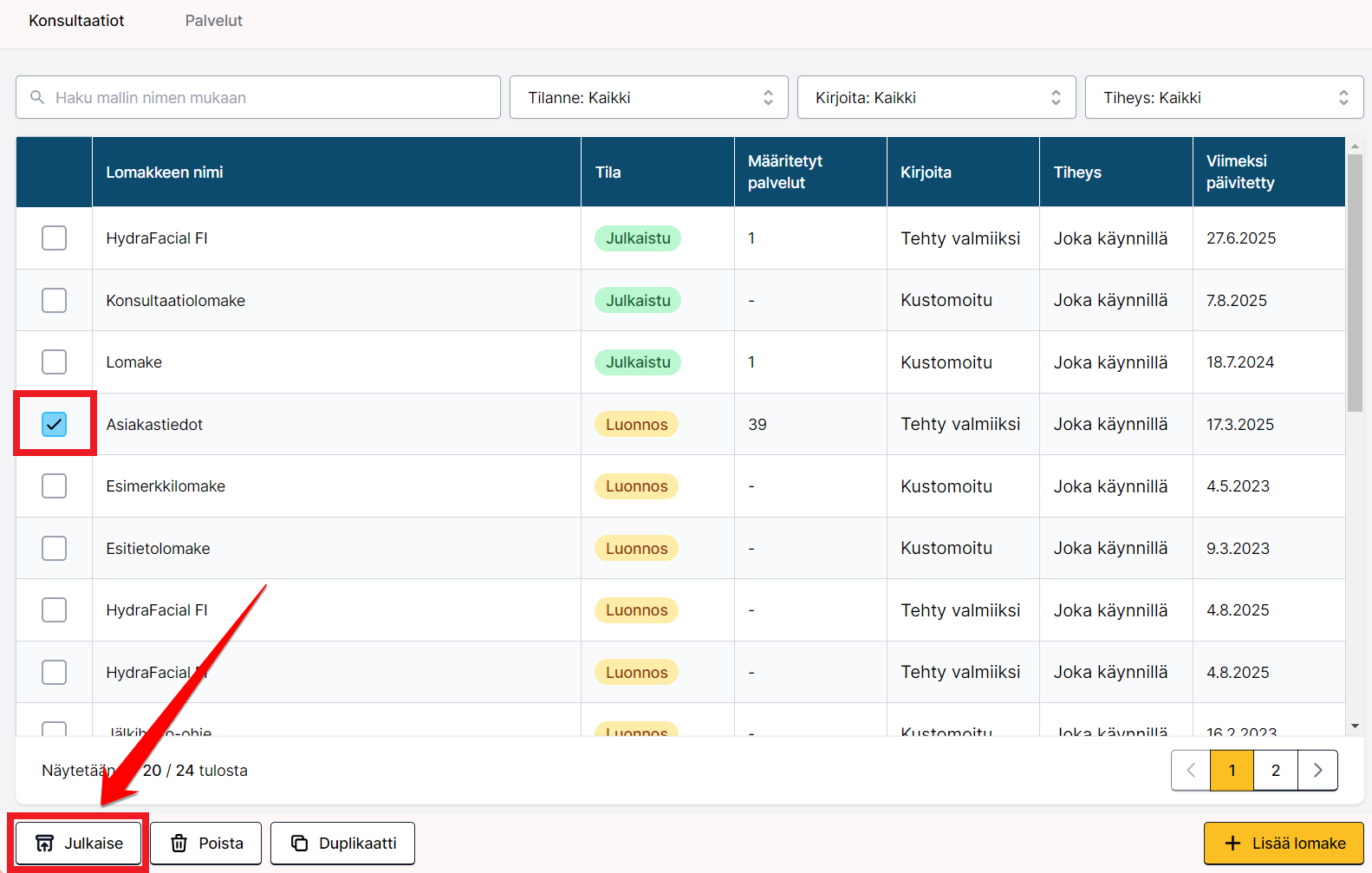Click Luonnos badge in Esimerkkilomake row

(636, 485)
